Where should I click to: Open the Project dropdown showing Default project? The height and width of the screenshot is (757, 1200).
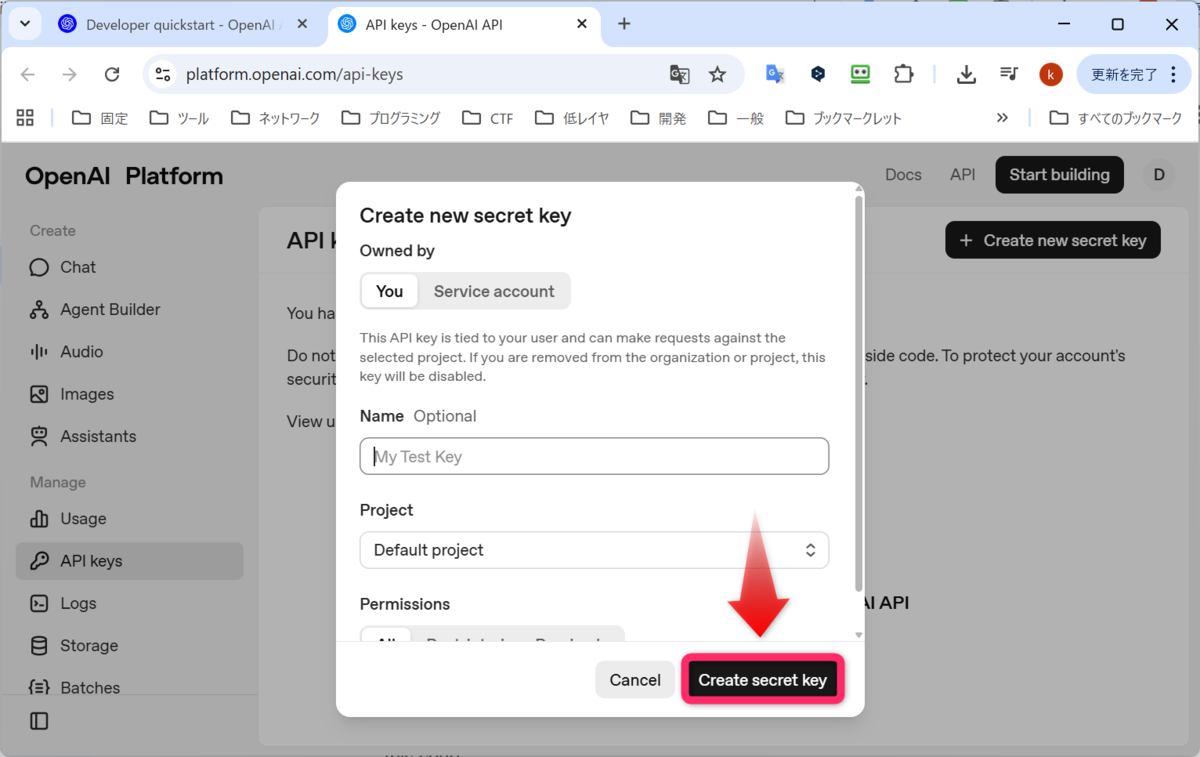[594, 550]
